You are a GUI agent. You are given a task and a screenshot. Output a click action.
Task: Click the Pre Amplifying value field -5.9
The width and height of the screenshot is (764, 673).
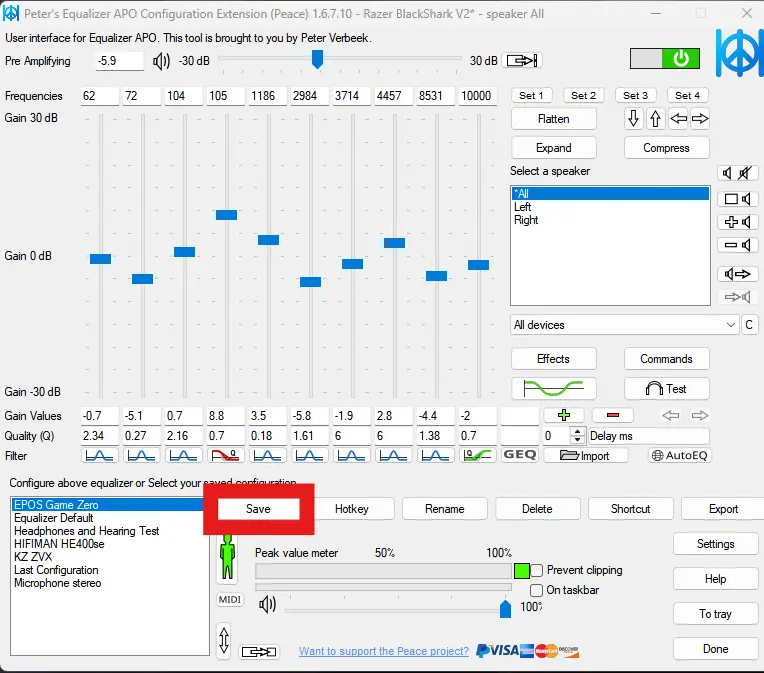coord(119,61)
